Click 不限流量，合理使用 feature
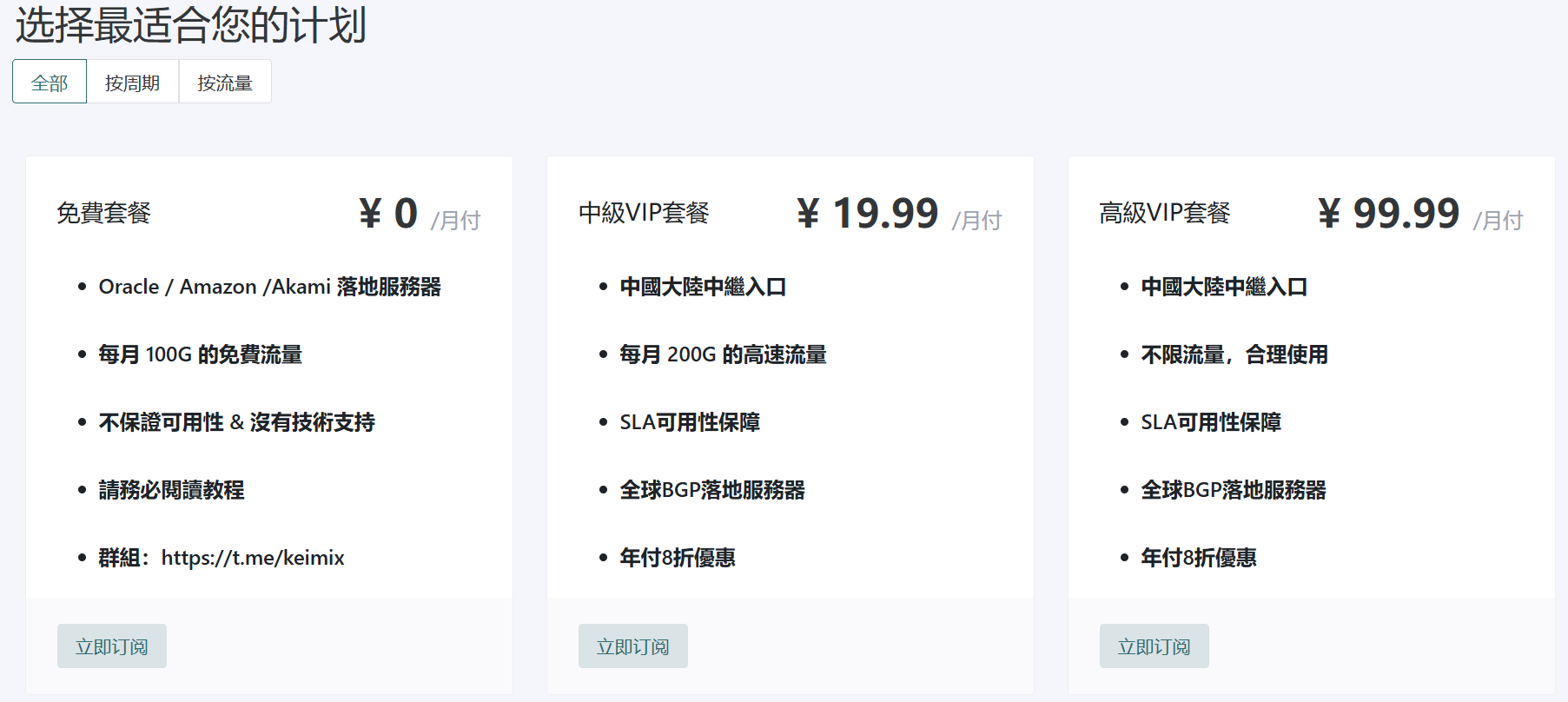The image size is (1568, 702). pos(1234,354)
